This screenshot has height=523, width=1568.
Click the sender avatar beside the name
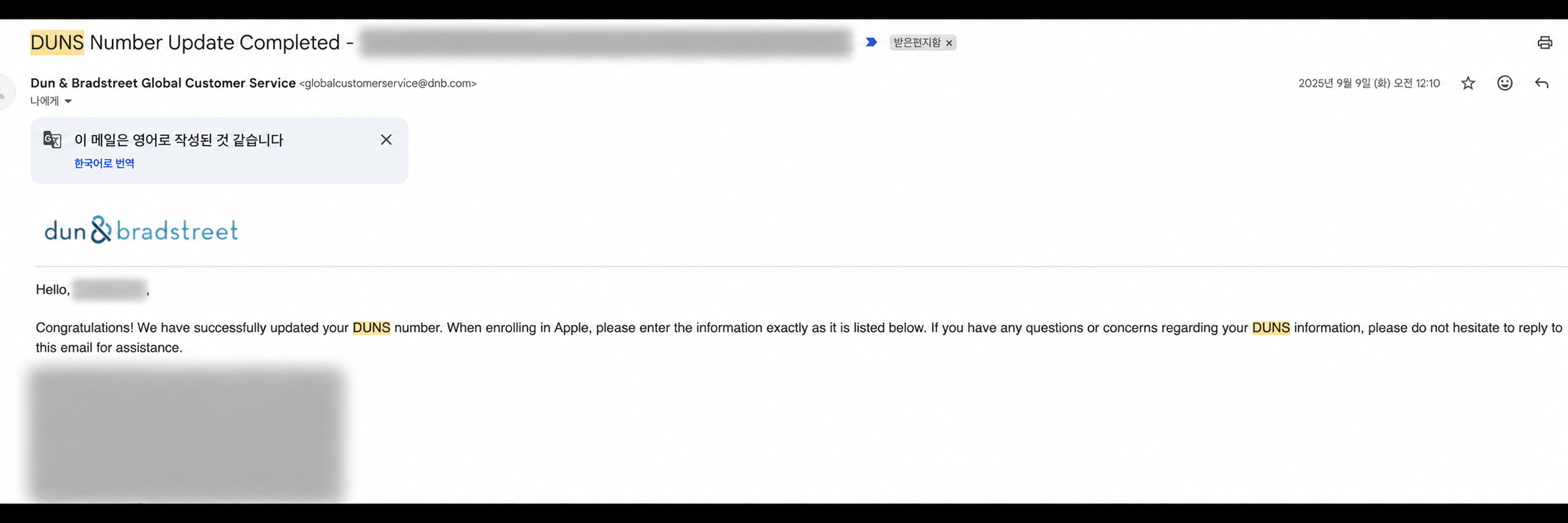tap(6, 91)
